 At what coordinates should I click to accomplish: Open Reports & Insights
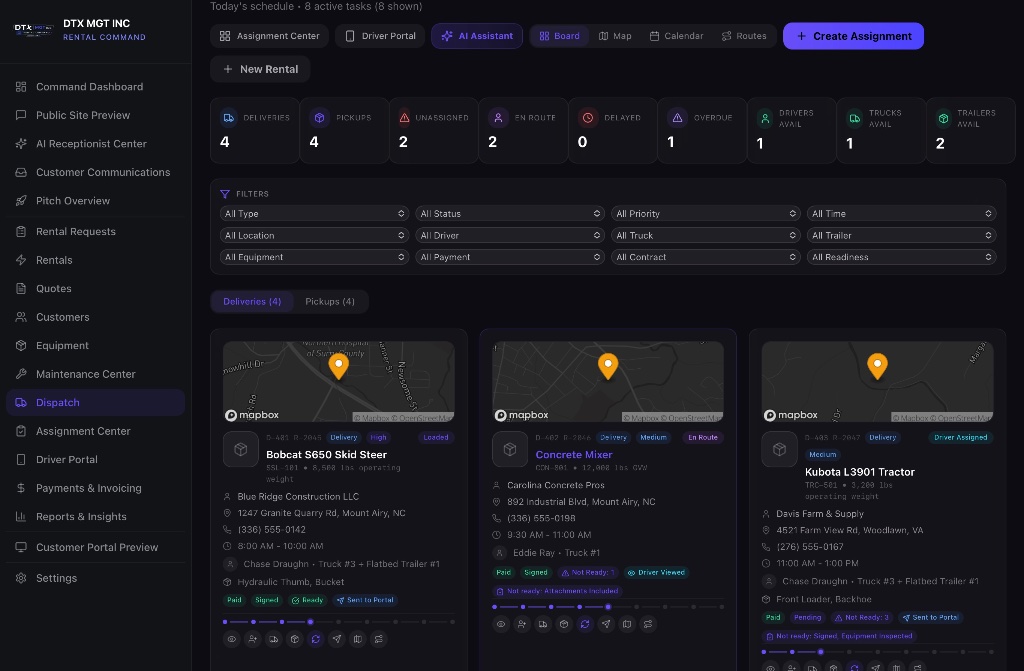(95, 517)
